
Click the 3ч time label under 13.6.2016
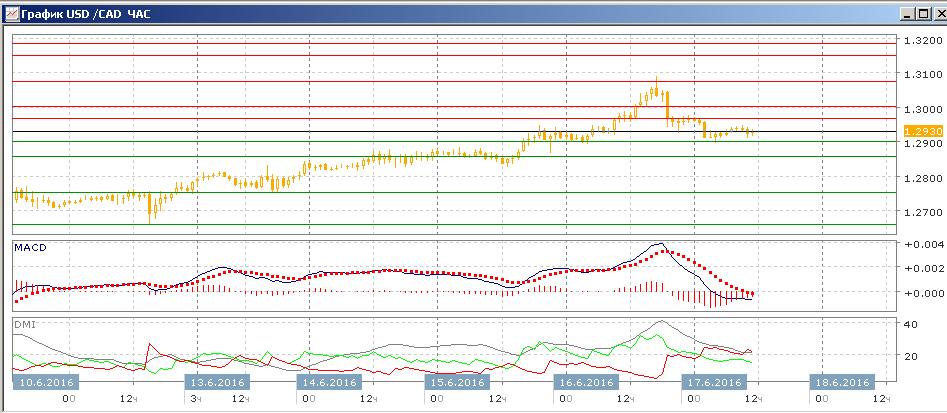(x=194, y=399)
